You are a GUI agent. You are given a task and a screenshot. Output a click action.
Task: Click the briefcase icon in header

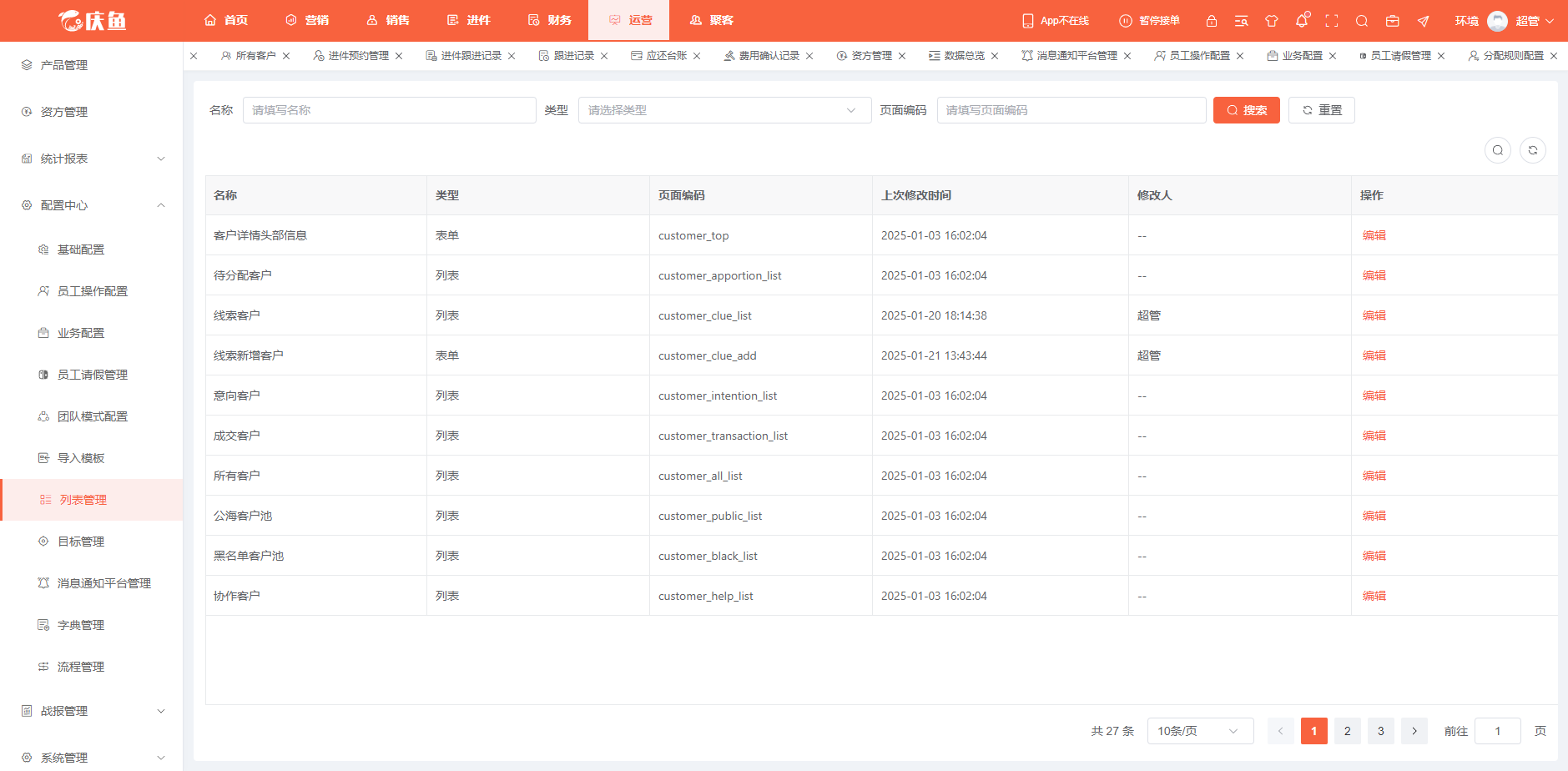pos(1392,21)
